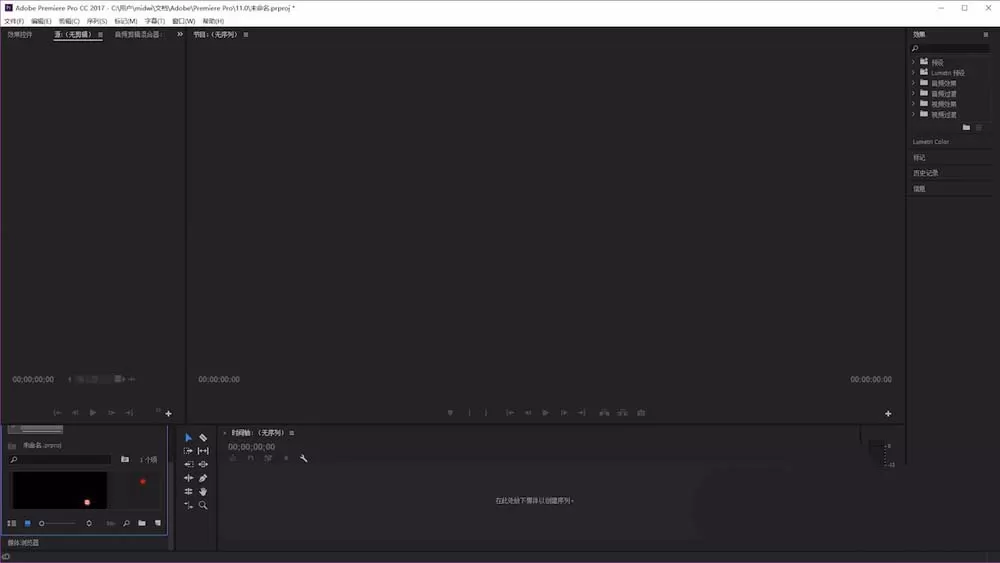Select the Track Select Forward tool

(188, 451)
